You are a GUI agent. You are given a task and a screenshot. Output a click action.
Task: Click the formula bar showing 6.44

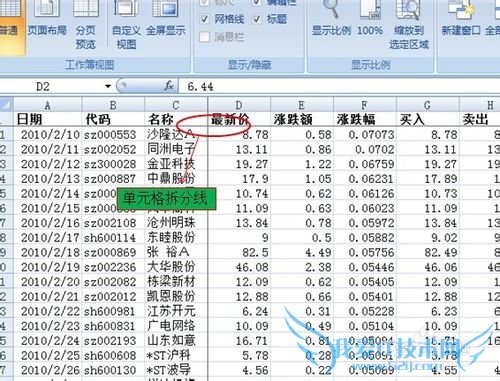[x=338, y=87]
